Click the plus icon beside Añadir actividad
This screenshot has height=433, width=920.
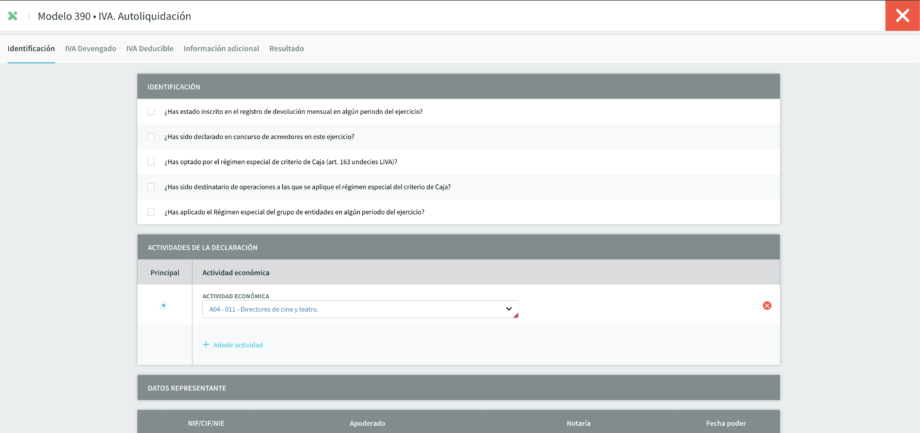(206, 345)
